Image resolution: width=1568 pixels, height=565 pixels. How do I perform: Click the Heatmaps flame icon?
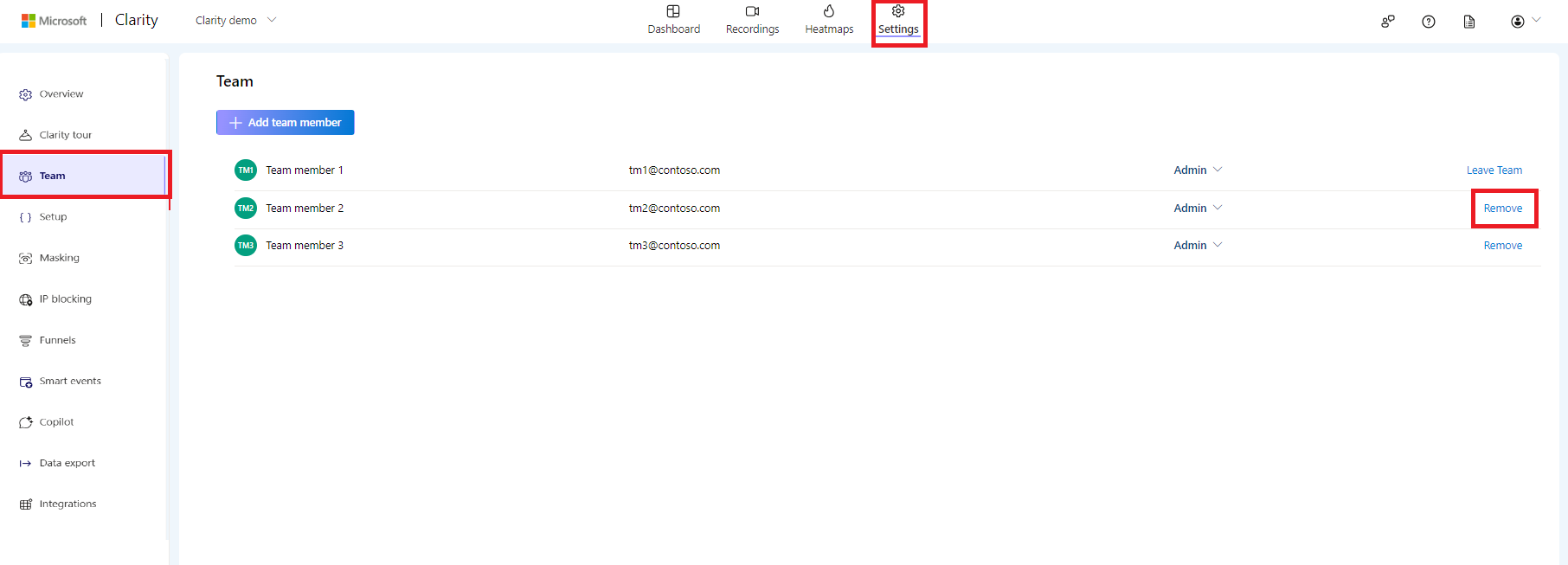[829, 11]
